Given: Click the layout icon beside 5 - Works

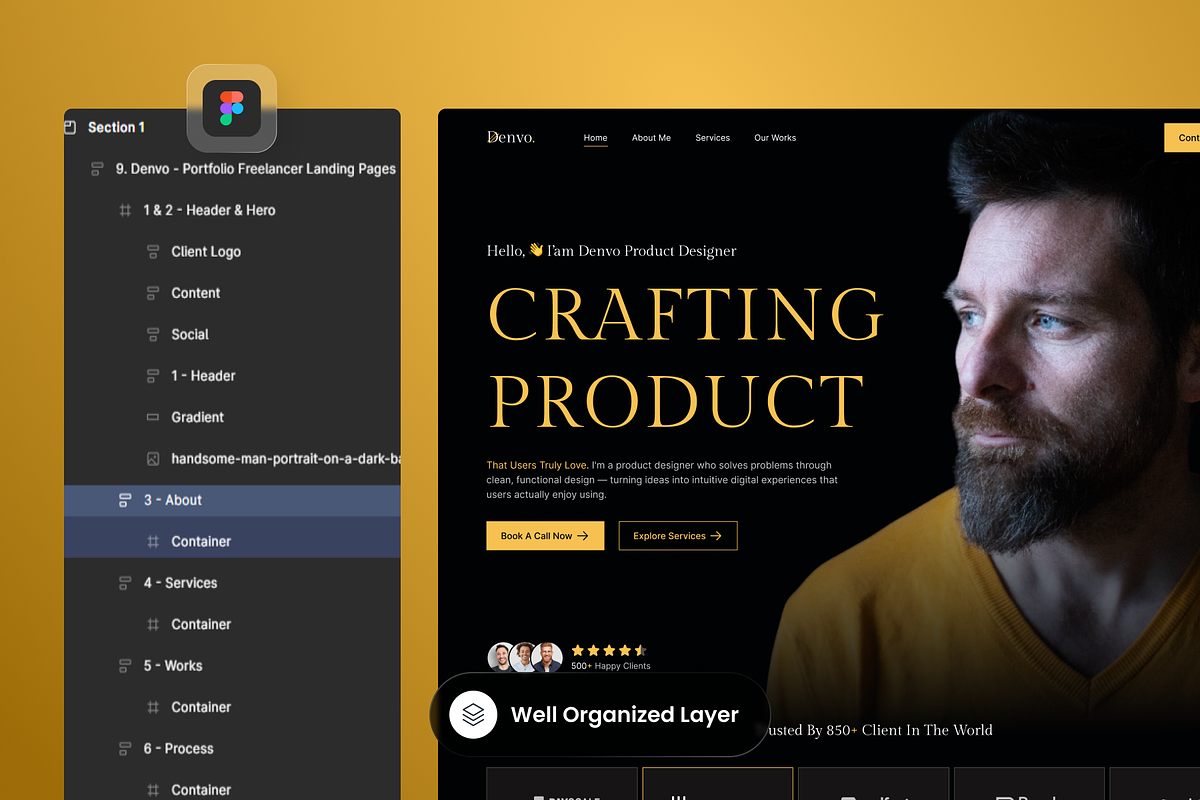Looking at the screenshot, I should 125,666.
